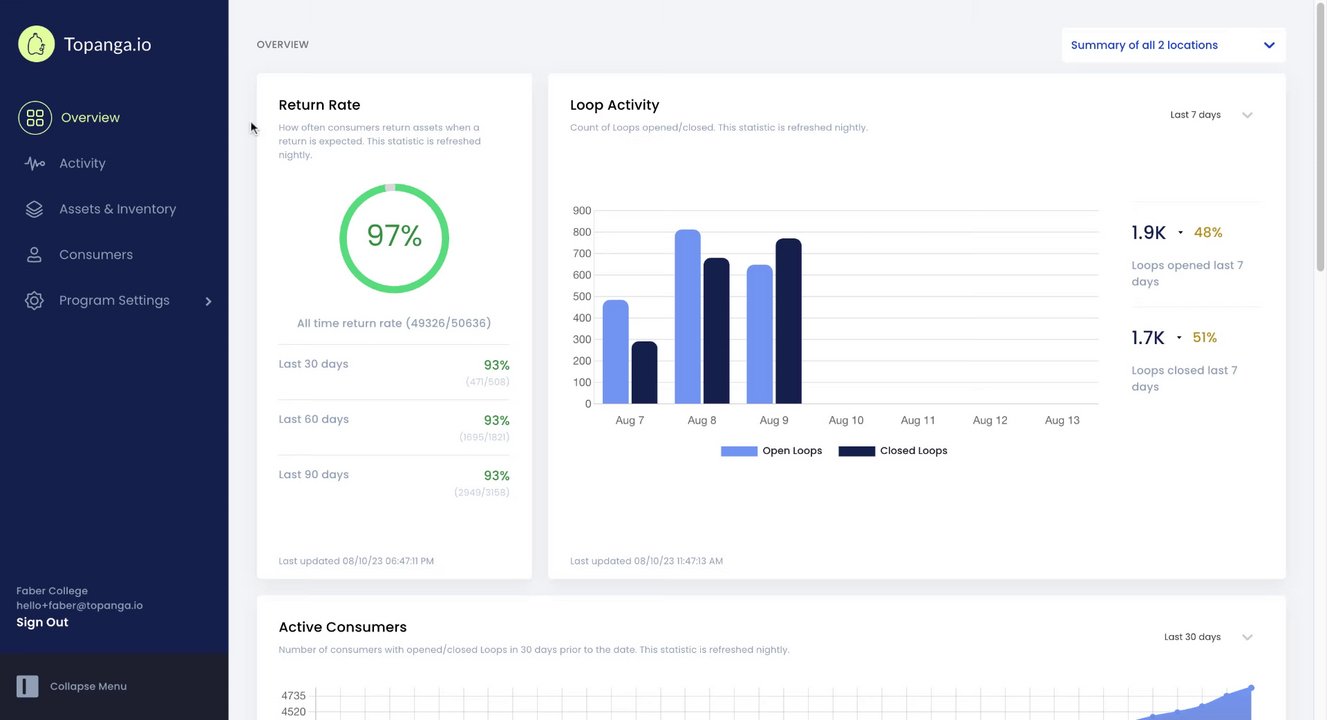Image resolution: width=1327 pixels, height=720 pixels.
Task: Open Active Consumers Last 30 days dropdown
Action: pos(1208,637)
